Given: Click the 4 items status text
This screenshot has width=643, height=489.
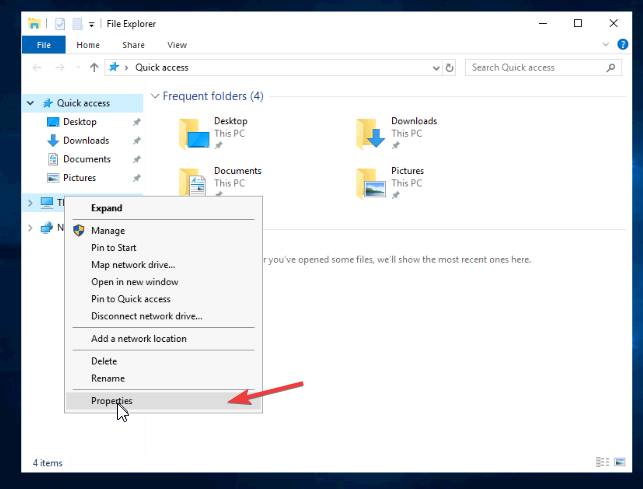Looking at the screenshot, I should 48,463.
